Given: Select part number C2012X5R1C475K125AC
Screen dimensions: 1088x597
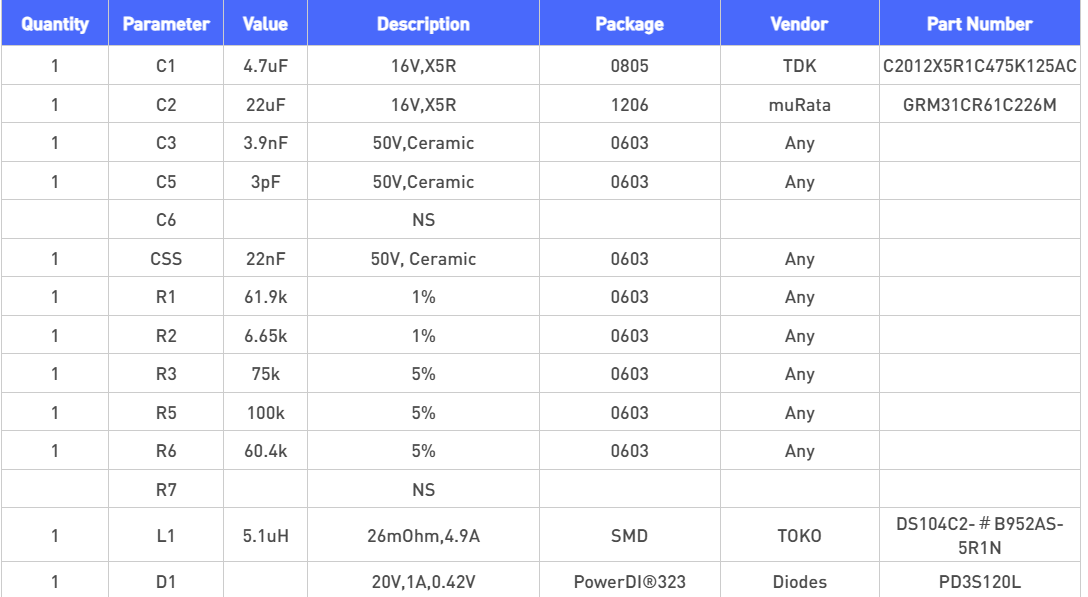Looking at the screenshot, I should click(979, 66).
